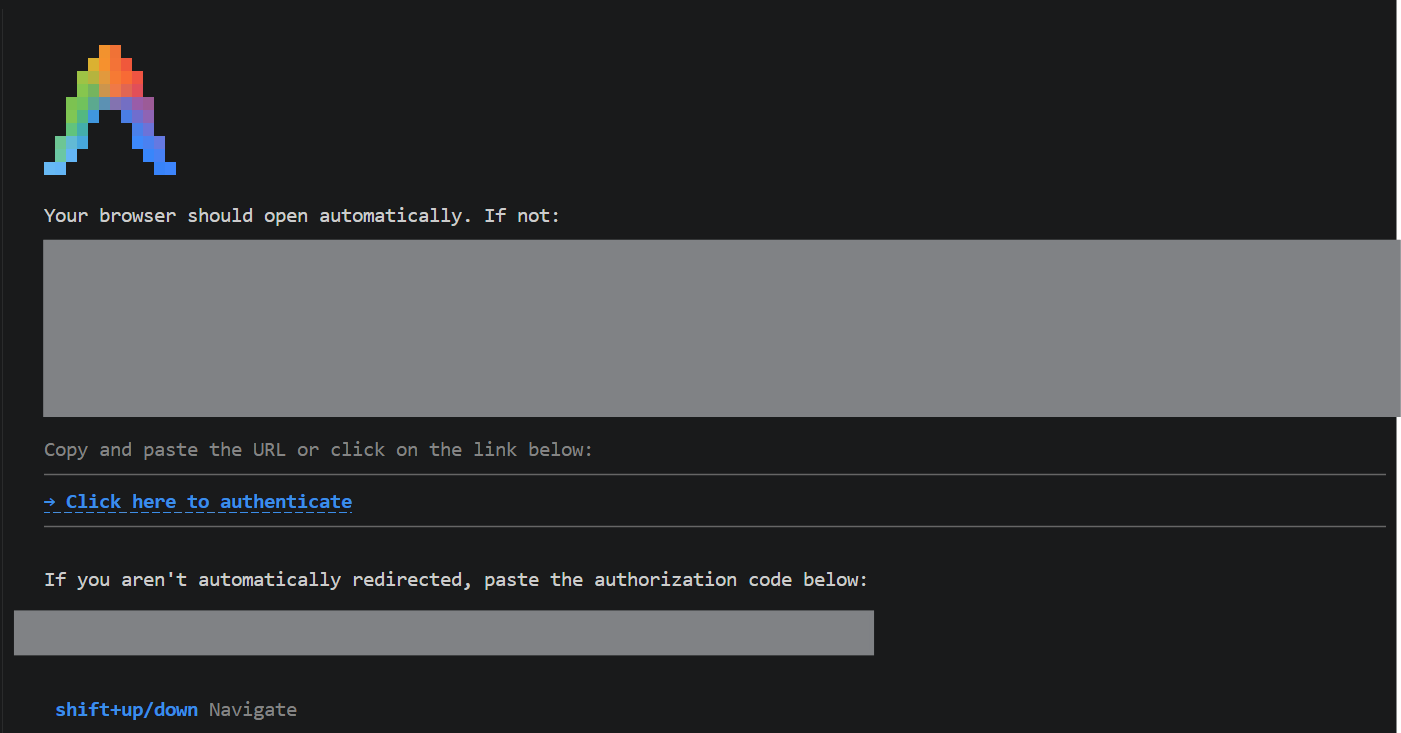This screenshot has height=733, width=1401.
Task: Click the word URL in the copy instruction
Action: tap(269, 450)
